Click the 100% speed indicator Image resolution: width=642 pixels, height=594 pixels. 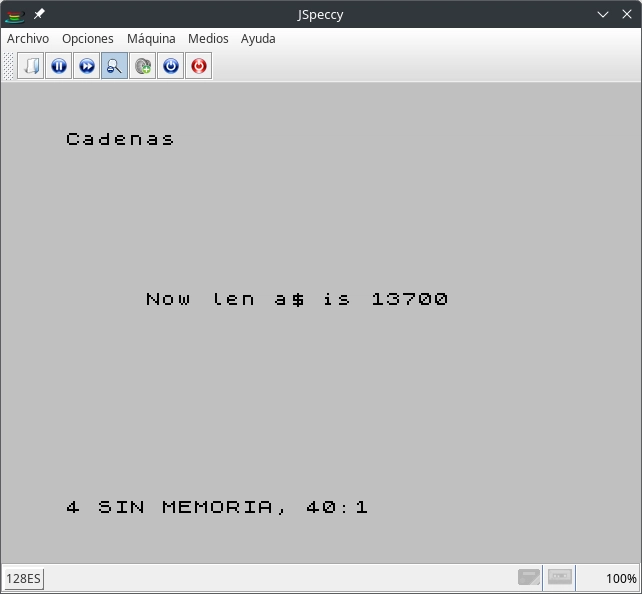pos(621,578)
